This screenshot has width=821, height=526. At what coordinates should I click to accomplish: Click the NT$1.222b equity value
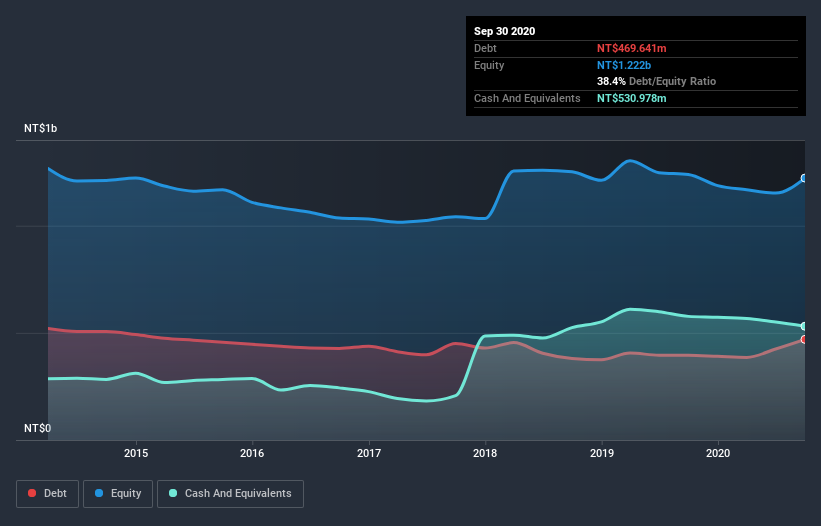click(x=624, y=65)
